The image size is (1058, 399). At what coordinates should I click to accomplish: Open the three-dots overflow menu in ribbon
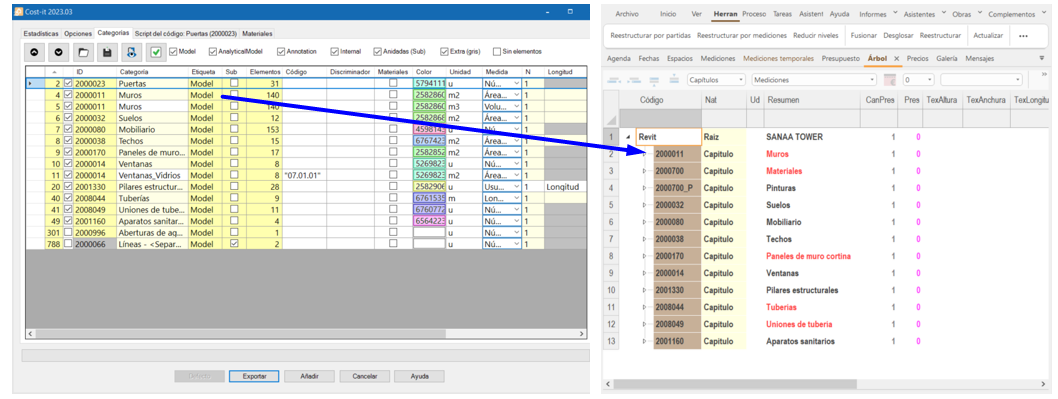[1023, 35]
